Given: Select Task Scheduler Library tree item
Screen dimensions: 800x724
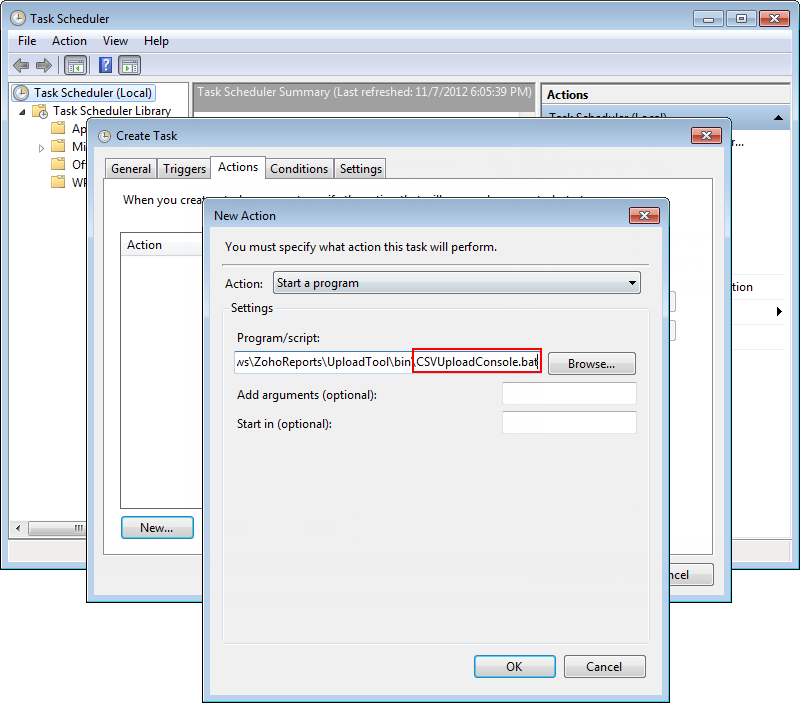Looking at the screenshot, I should click(112, 111).
